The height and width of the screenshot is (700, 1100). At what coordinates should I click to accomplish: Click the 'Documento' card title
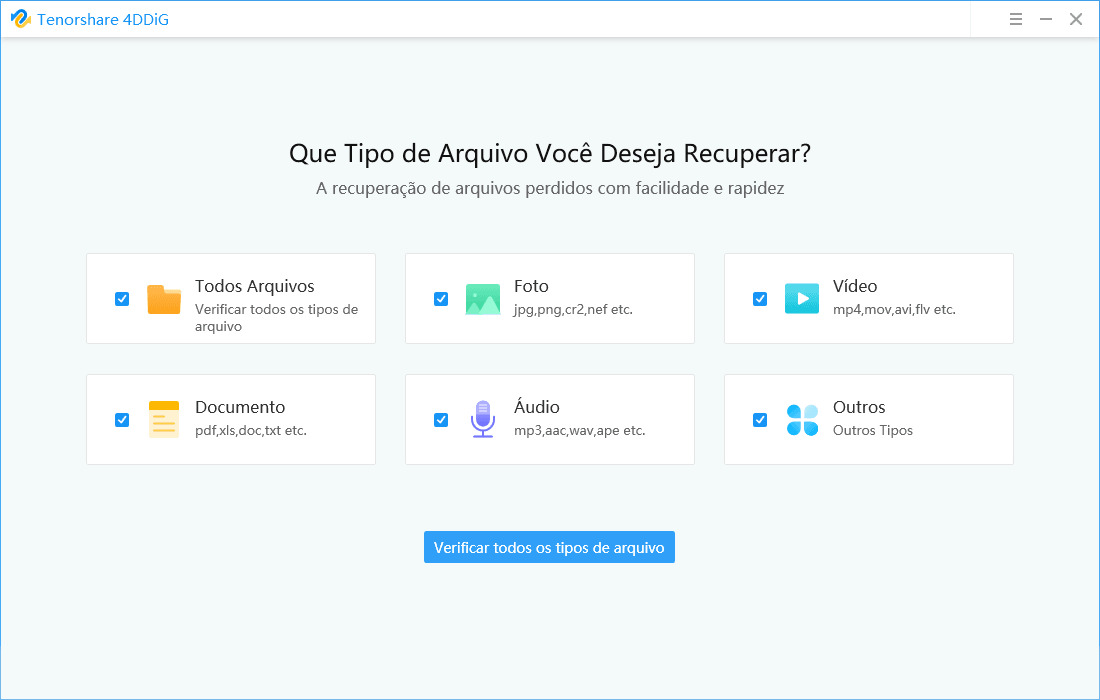point(240,407)
